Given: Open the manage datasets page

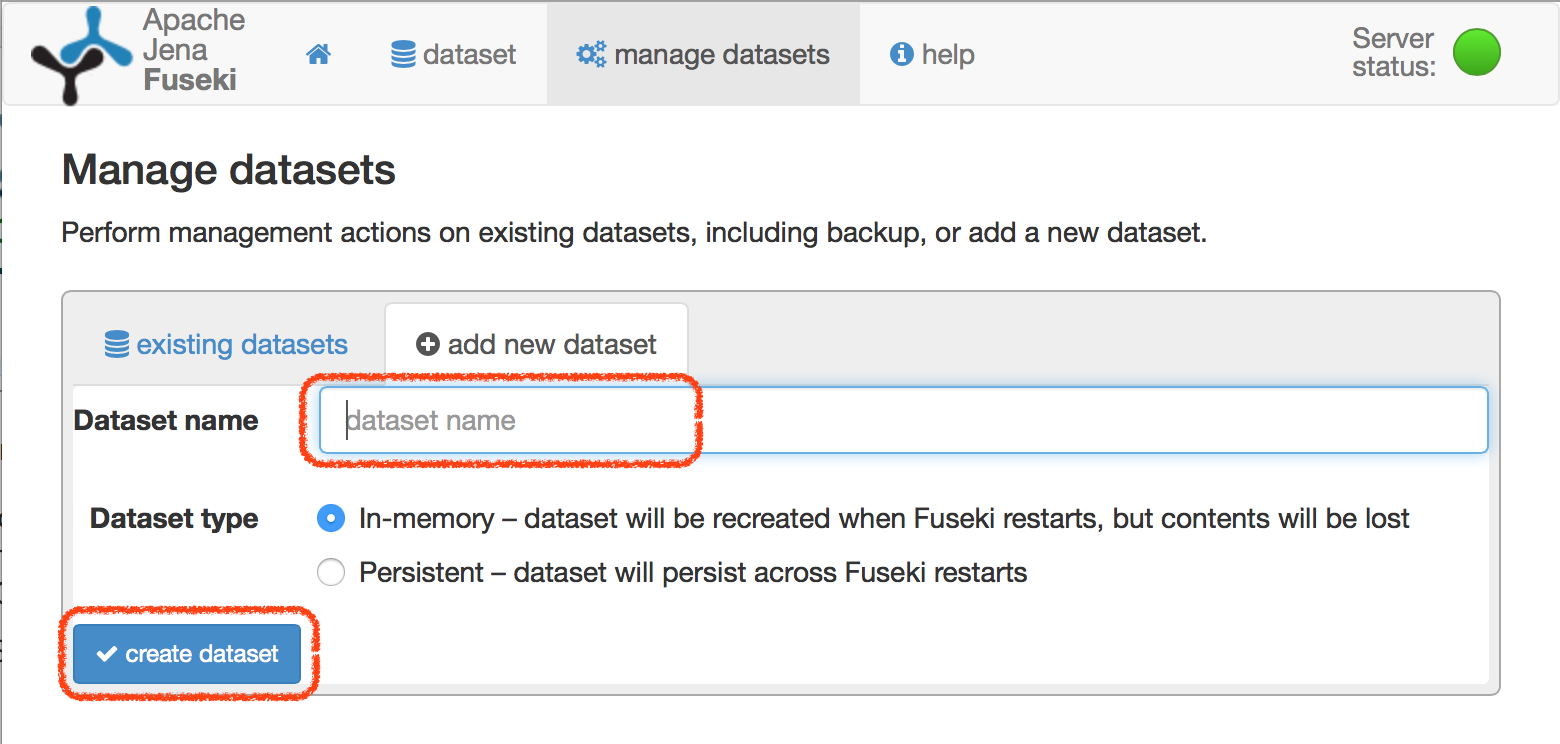Looking at the screenshot, I should [x=702, y=54].
